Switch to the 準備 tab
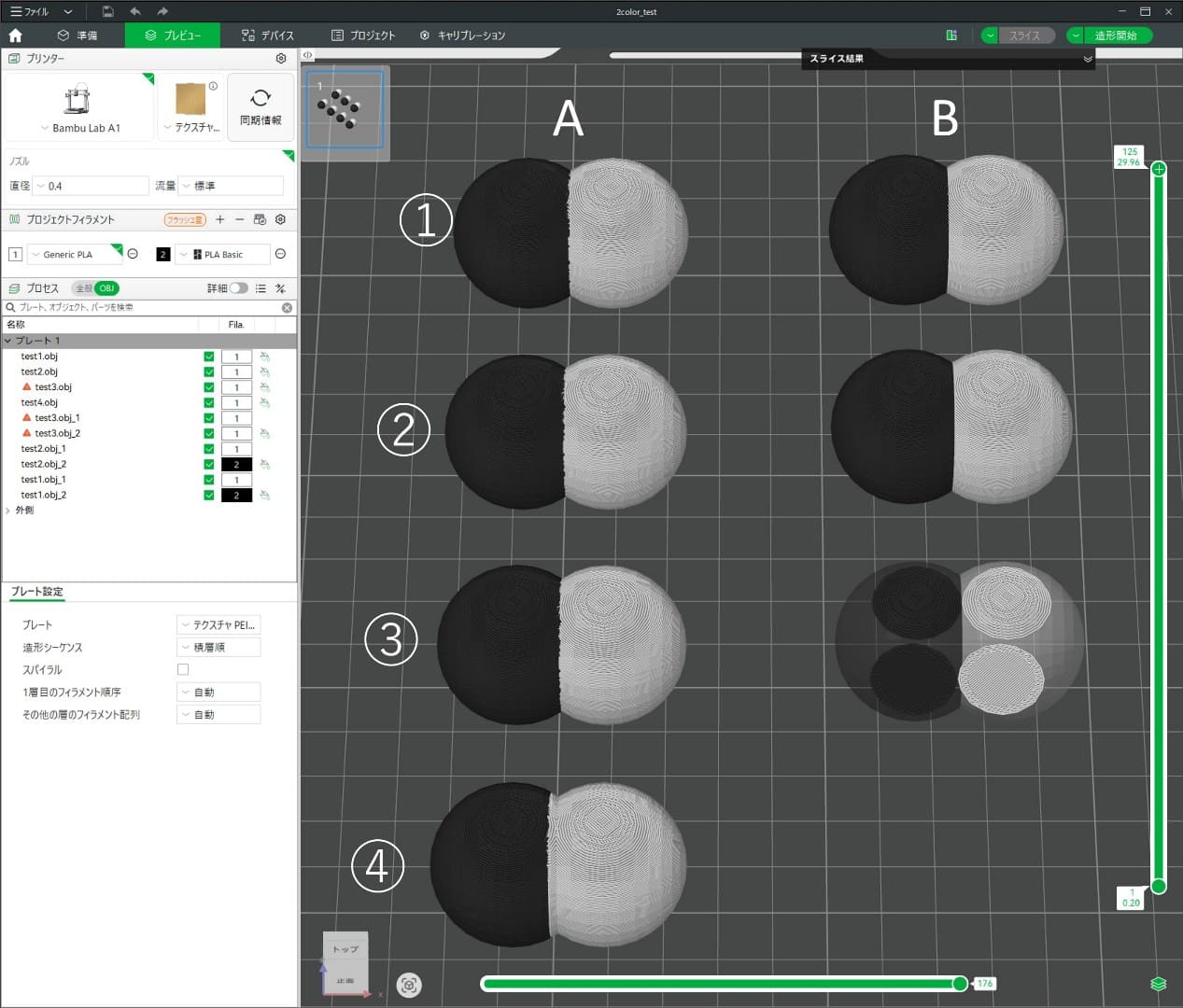Screen dimensions: 1183x1008 [77, 35]
